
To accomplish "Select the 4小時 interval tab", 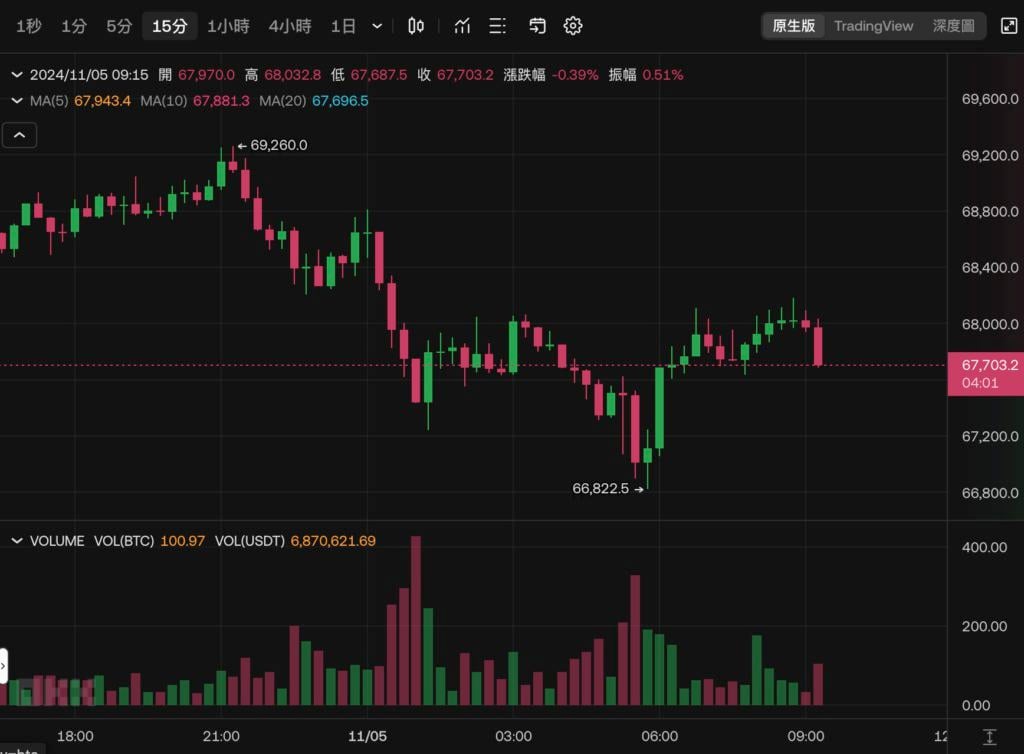I will tap(289, 26).
